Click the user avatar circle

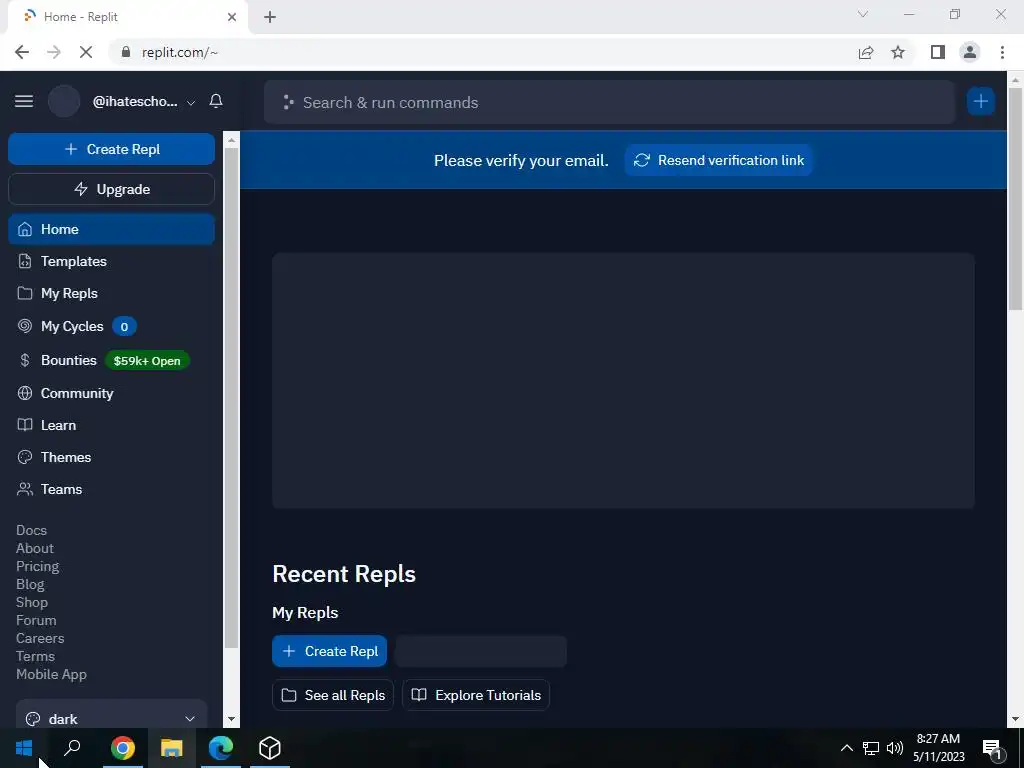(64, 101)
